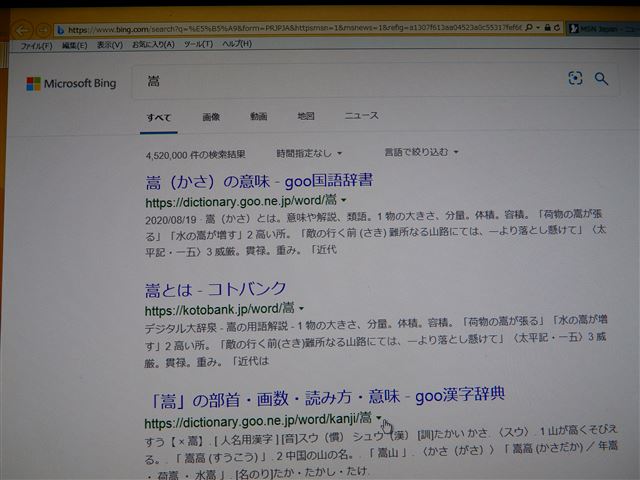Click the refresh icon in address bar
Viewport: 640px width, 480px height.
pos(557,28)
